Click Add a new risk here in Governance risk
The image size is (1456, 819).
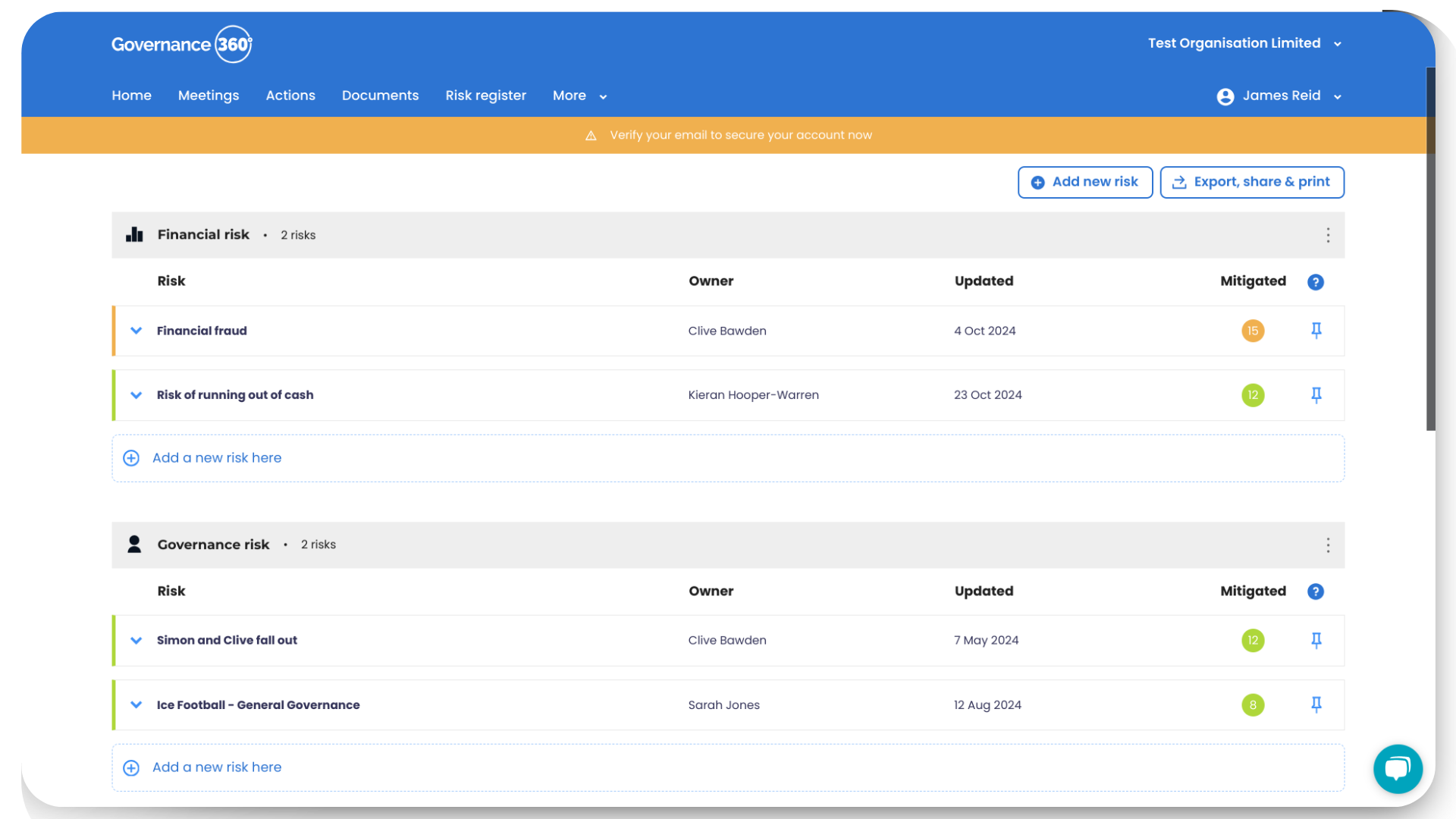[216, 767]
